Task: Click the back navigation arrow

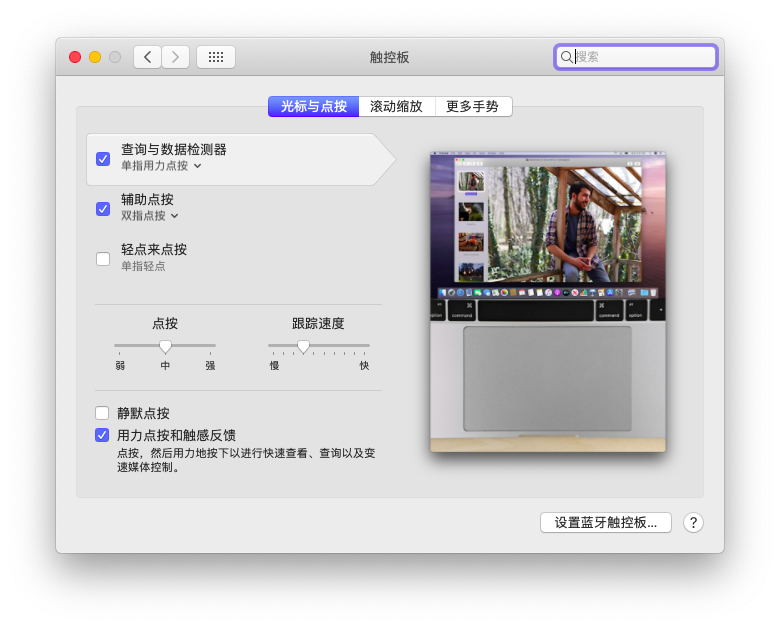Action: pyautogui.click(x=148, y=57)
